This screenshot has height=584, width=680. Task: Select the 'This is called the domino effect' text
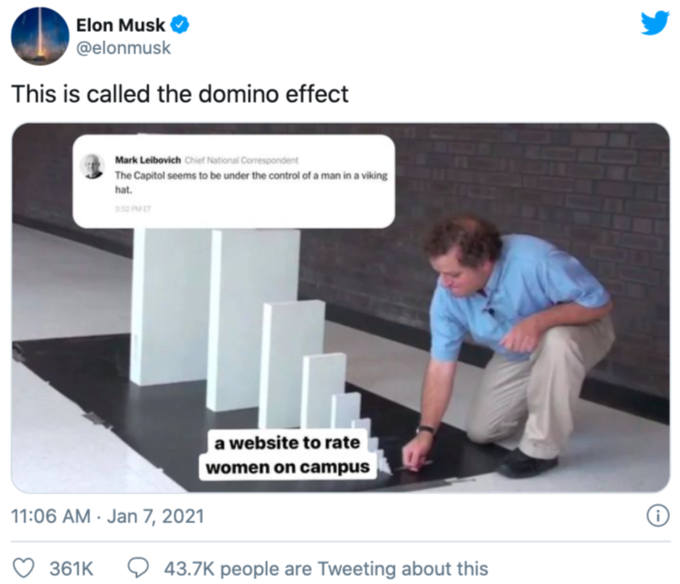[x=180, y=94]
